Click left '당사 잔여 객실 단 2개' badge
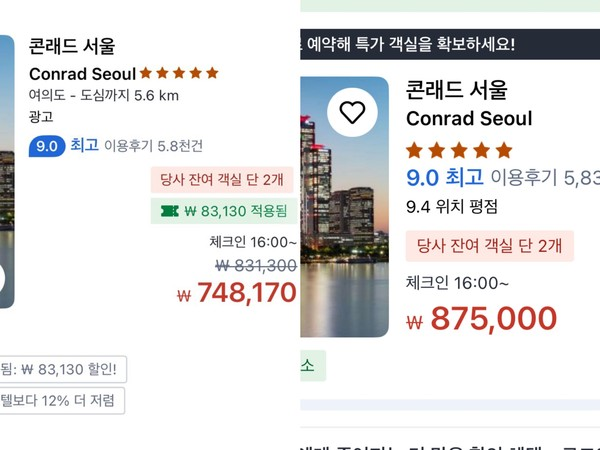 [221, 180]
